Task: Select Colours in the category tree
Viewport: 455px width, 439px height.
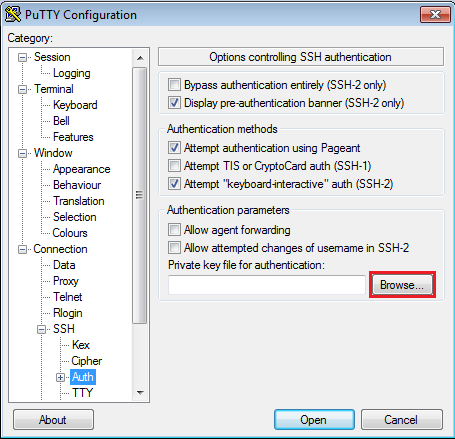Action: click(70, 233)
